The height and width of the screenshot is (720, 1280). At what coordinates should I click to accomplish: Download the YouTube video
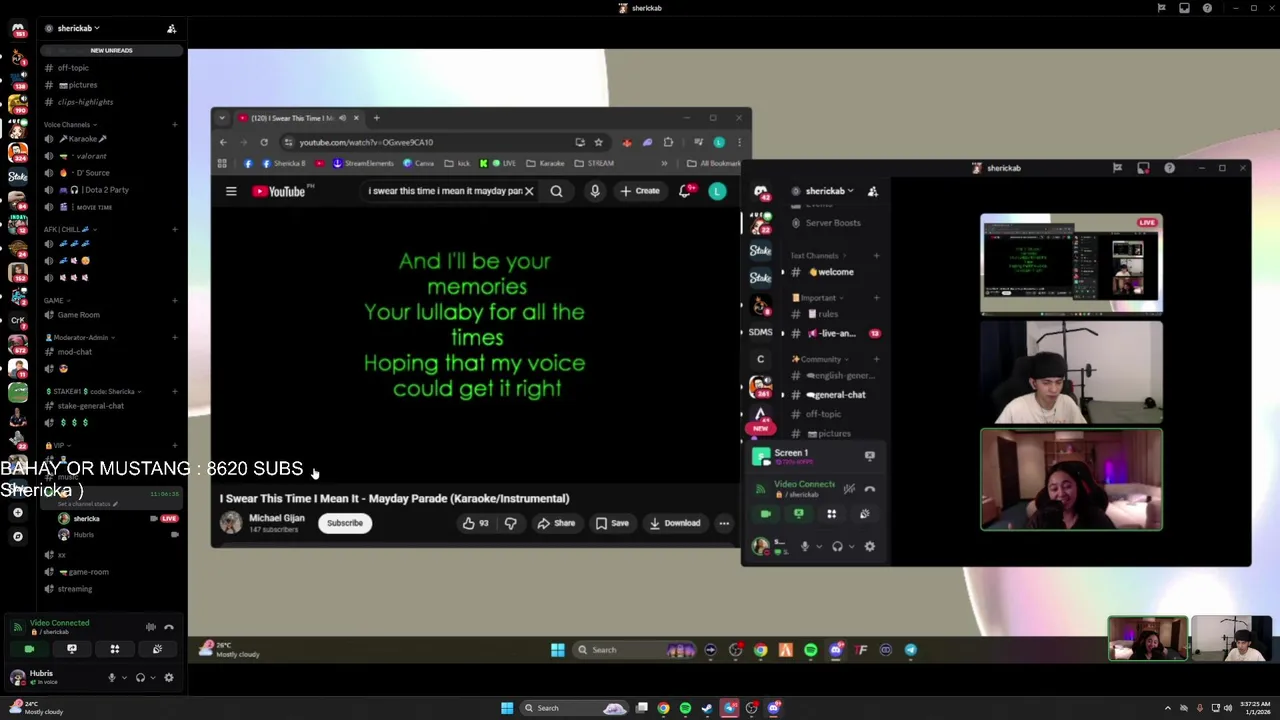(x=674, y=523)
